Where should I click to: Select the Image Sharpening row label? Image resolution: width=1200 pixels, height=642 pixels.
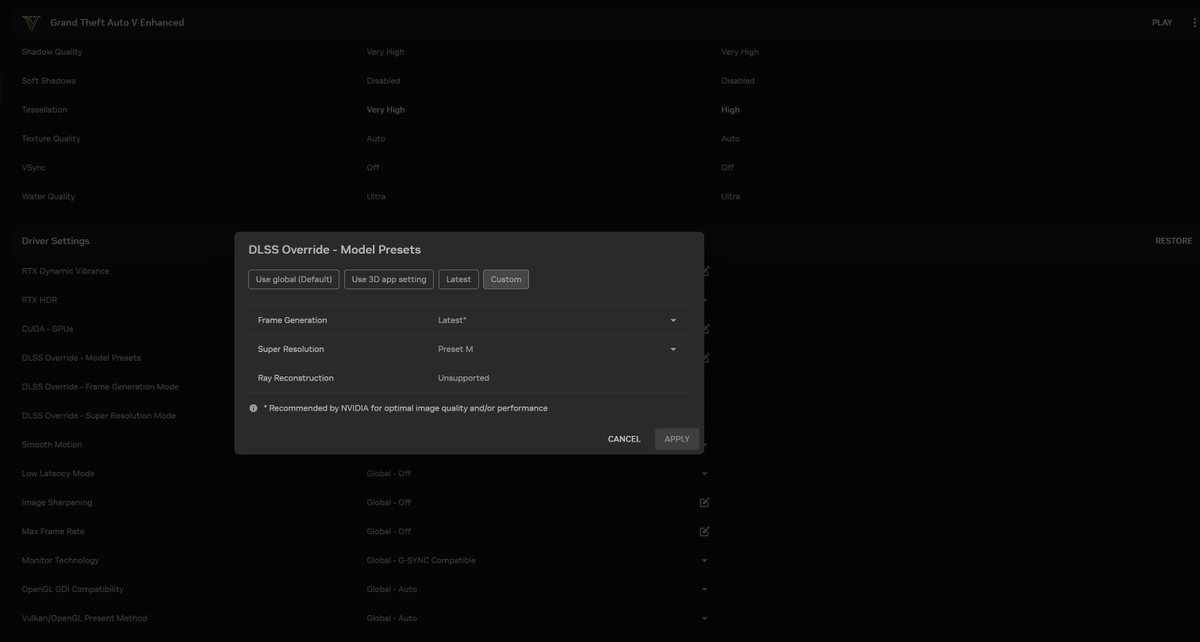coord(57,502)
